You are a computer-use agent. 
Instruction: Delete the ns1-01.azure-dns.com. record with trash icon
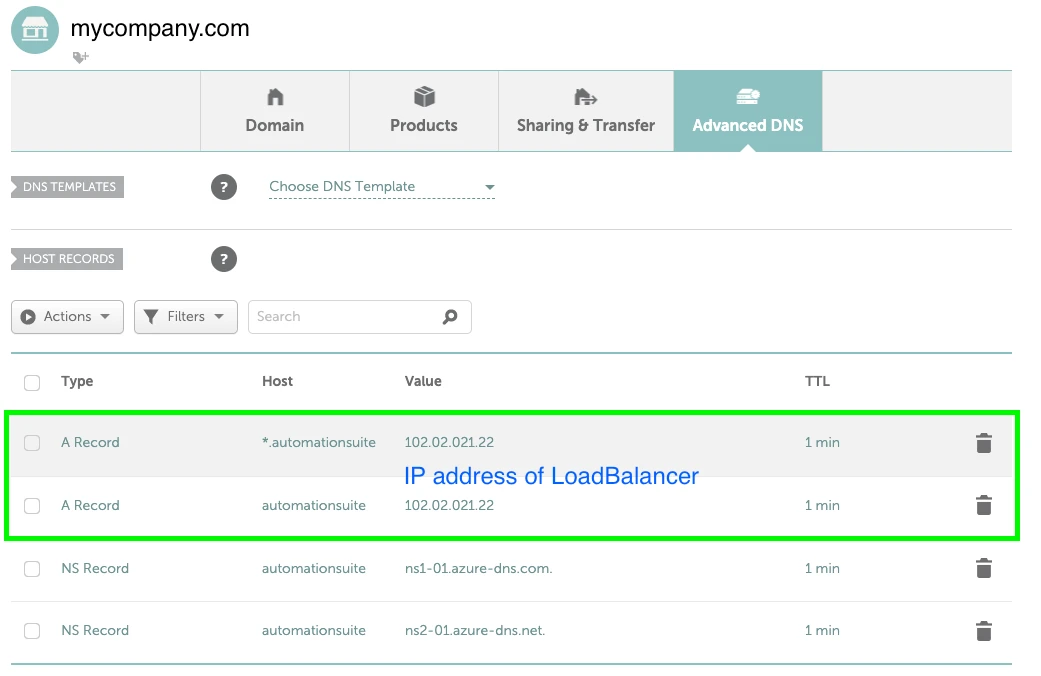click(984, 568)
